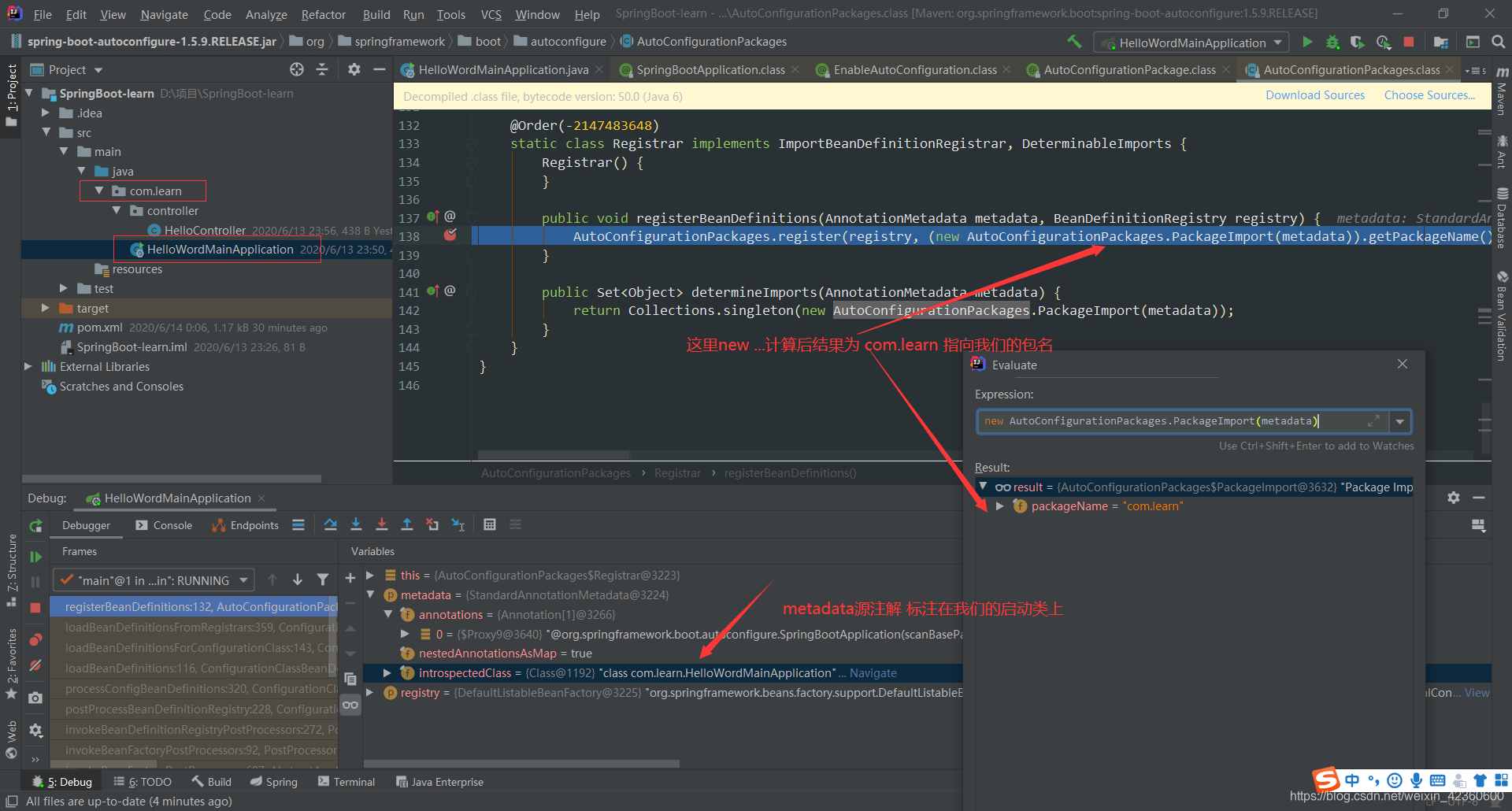Image resolution: width=1512 pixels, height=811 pixels.
Task: Open Search Everywhere magnifier icon
Action: point(1499,42)
